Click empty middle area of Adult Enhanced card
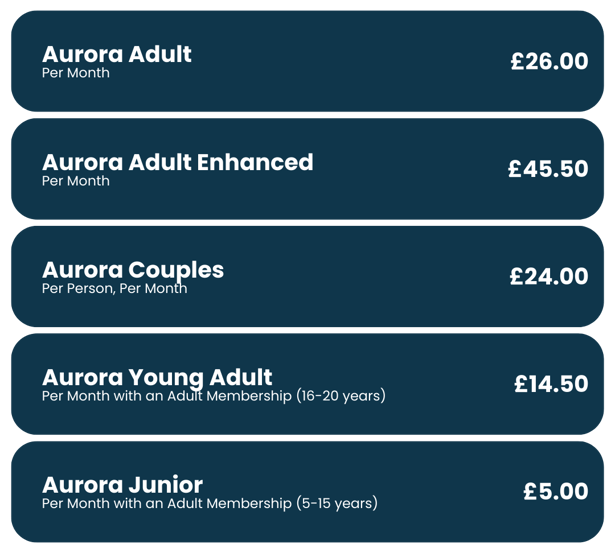615x553 pixels. coord(410,170)
